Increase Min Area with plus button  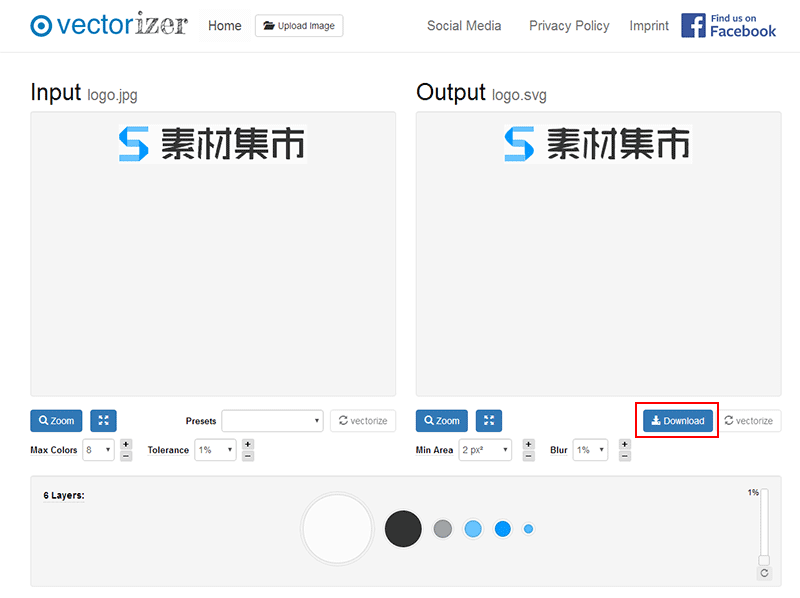528,444
